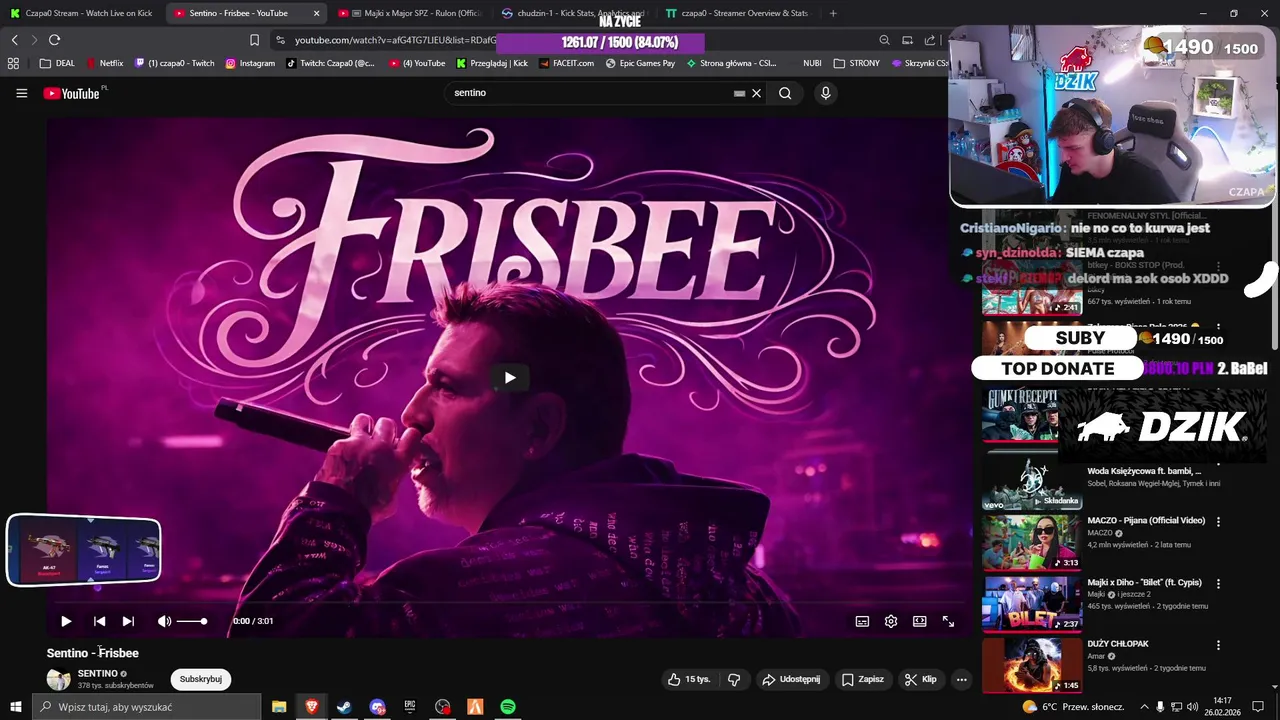Play the Frisbee video with the play button
The image size is (1280, 720).
(66, 621)
